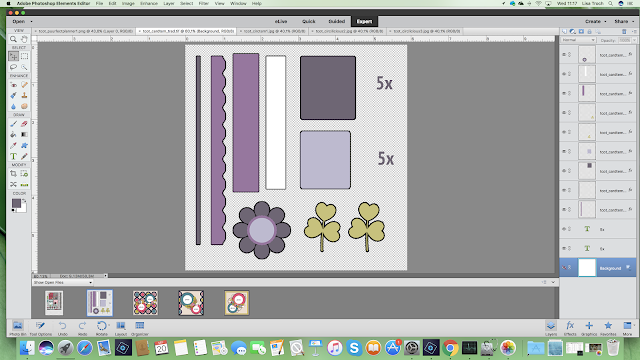
Task: Select the Clone Stamp tool
Action: tap(24, 95)
